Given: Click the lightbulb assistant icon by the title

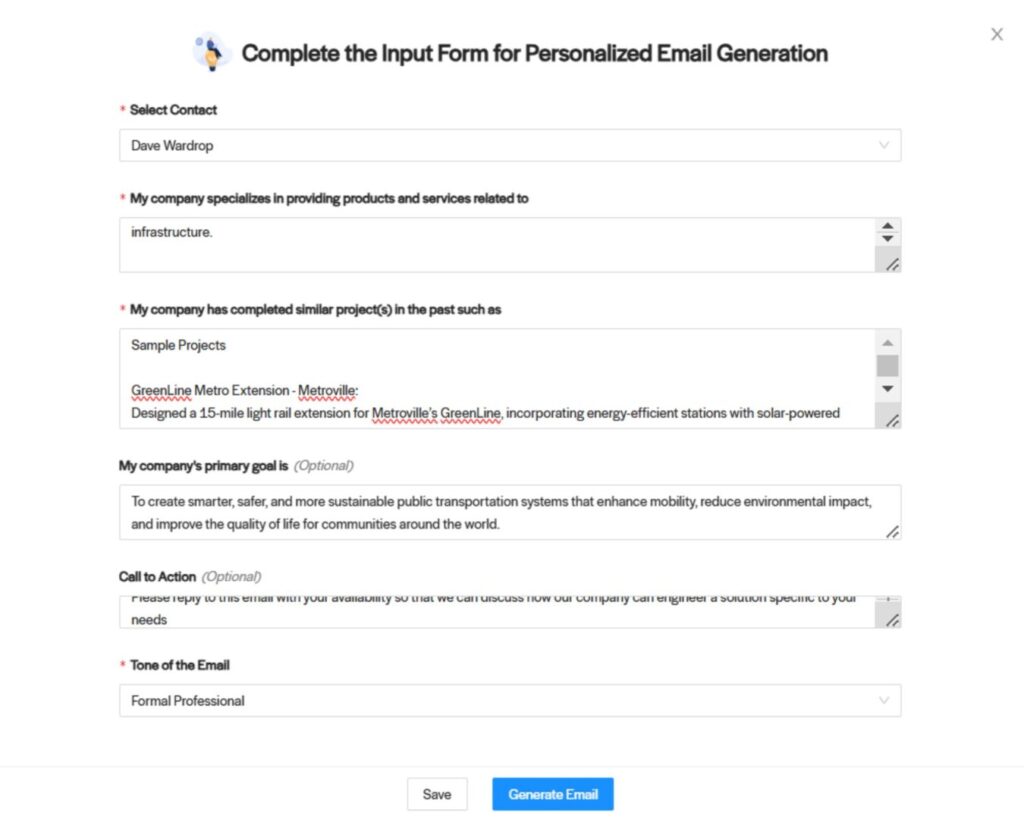Looking at the screenshot, I should click(211, 51).
